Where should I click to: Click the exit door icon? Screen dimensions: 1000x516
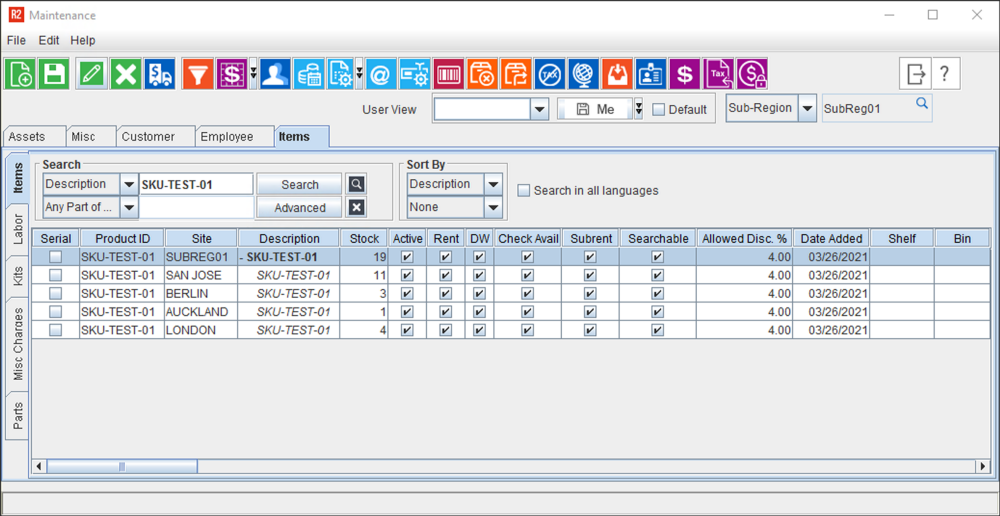pyautogui.click(x=915, y=74)
